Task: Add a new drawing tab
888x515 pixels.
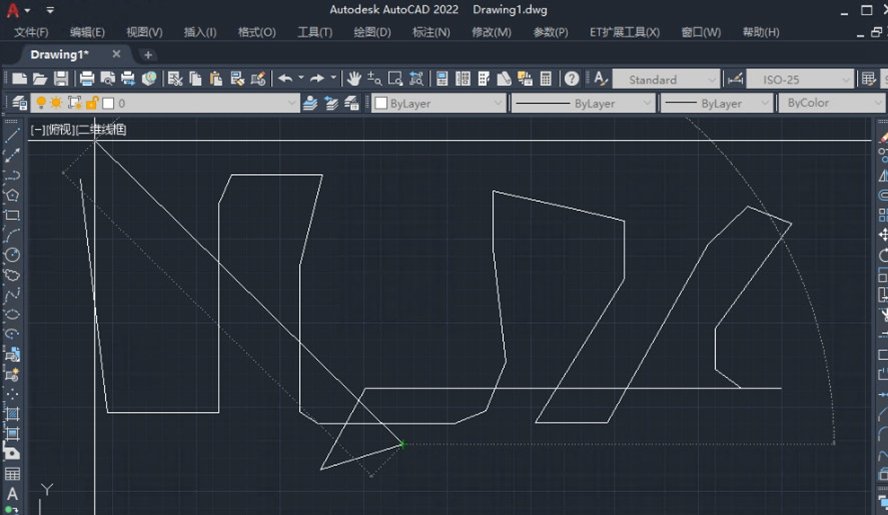Action: (148, 55)
